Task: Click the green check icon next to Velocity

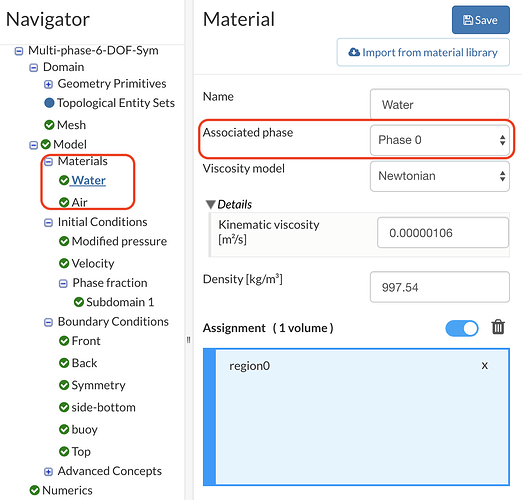Action: (x=64, y=263)
